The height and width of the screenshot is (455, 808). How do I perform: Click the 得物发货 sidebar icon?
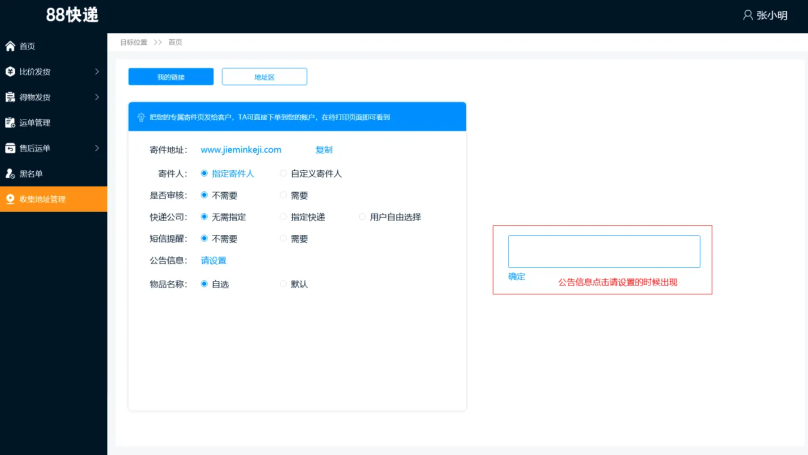[10, 97]
